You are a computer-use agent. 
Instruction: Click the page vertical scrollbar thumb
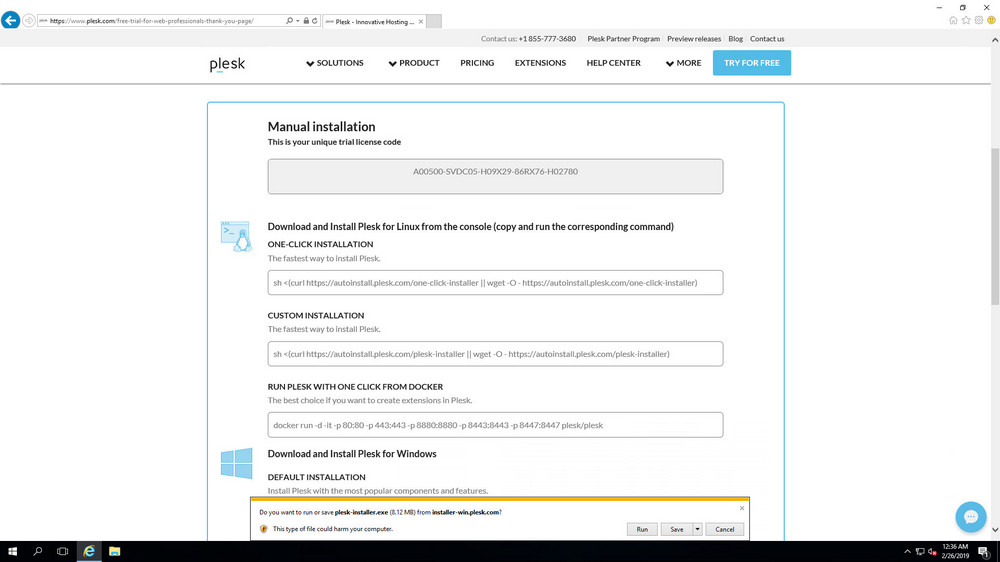pos(994,226)
